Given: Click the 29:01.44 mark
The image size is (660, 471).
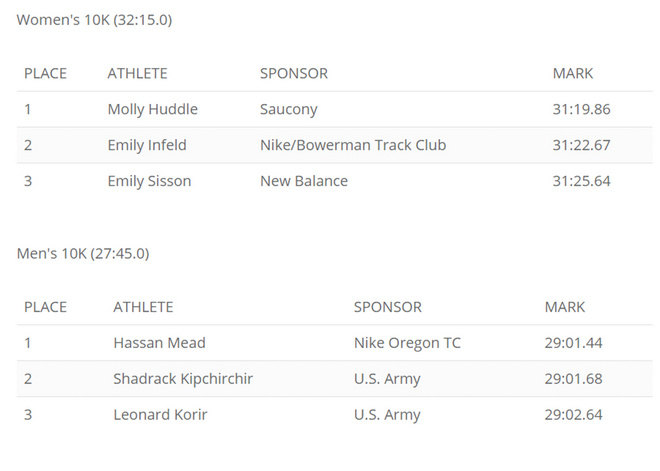Looking at the screenshot, I should coord(573,343).
